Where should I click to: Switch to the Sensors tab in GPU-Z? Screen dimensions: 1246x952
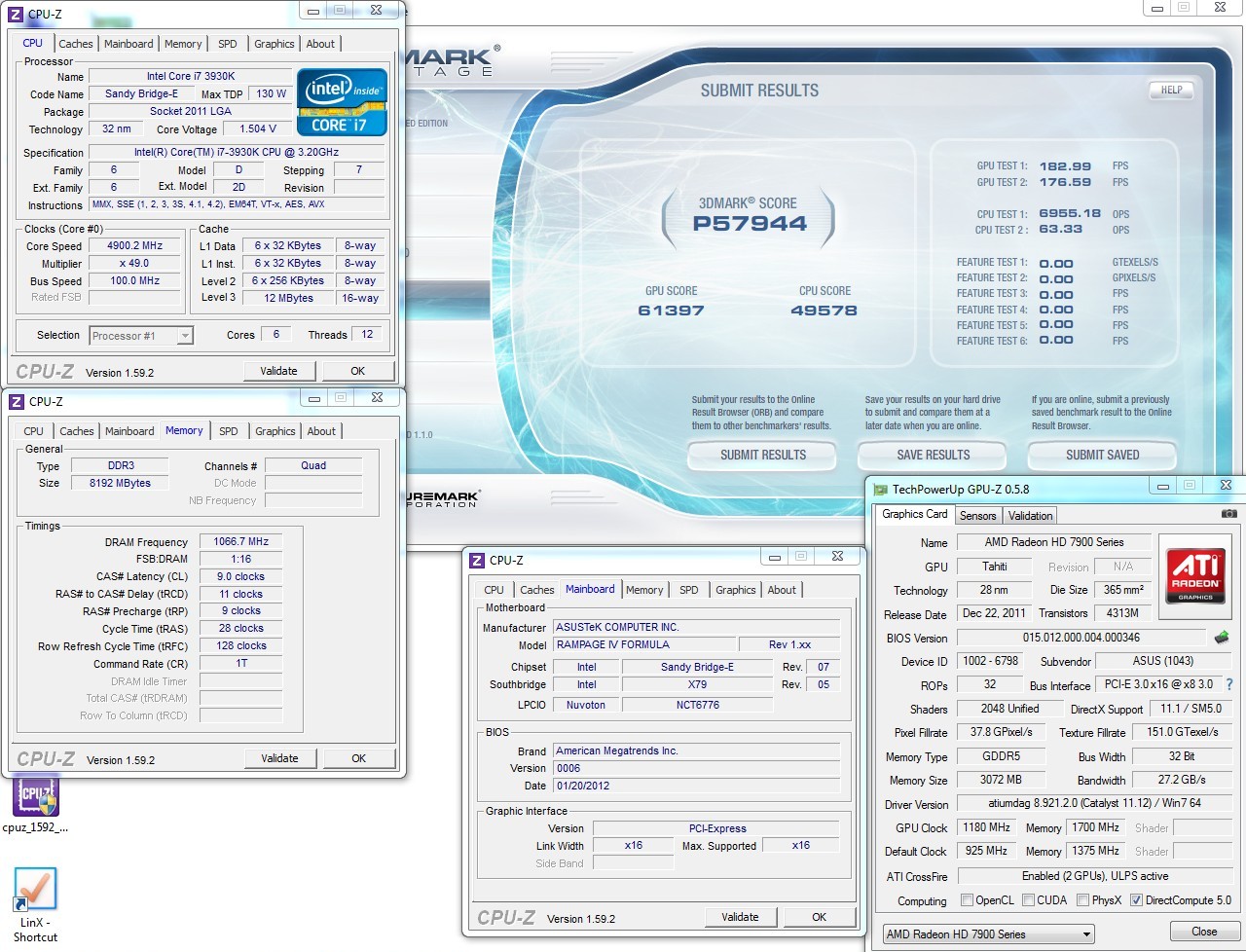pyautogui.click(x=977, y=516)
